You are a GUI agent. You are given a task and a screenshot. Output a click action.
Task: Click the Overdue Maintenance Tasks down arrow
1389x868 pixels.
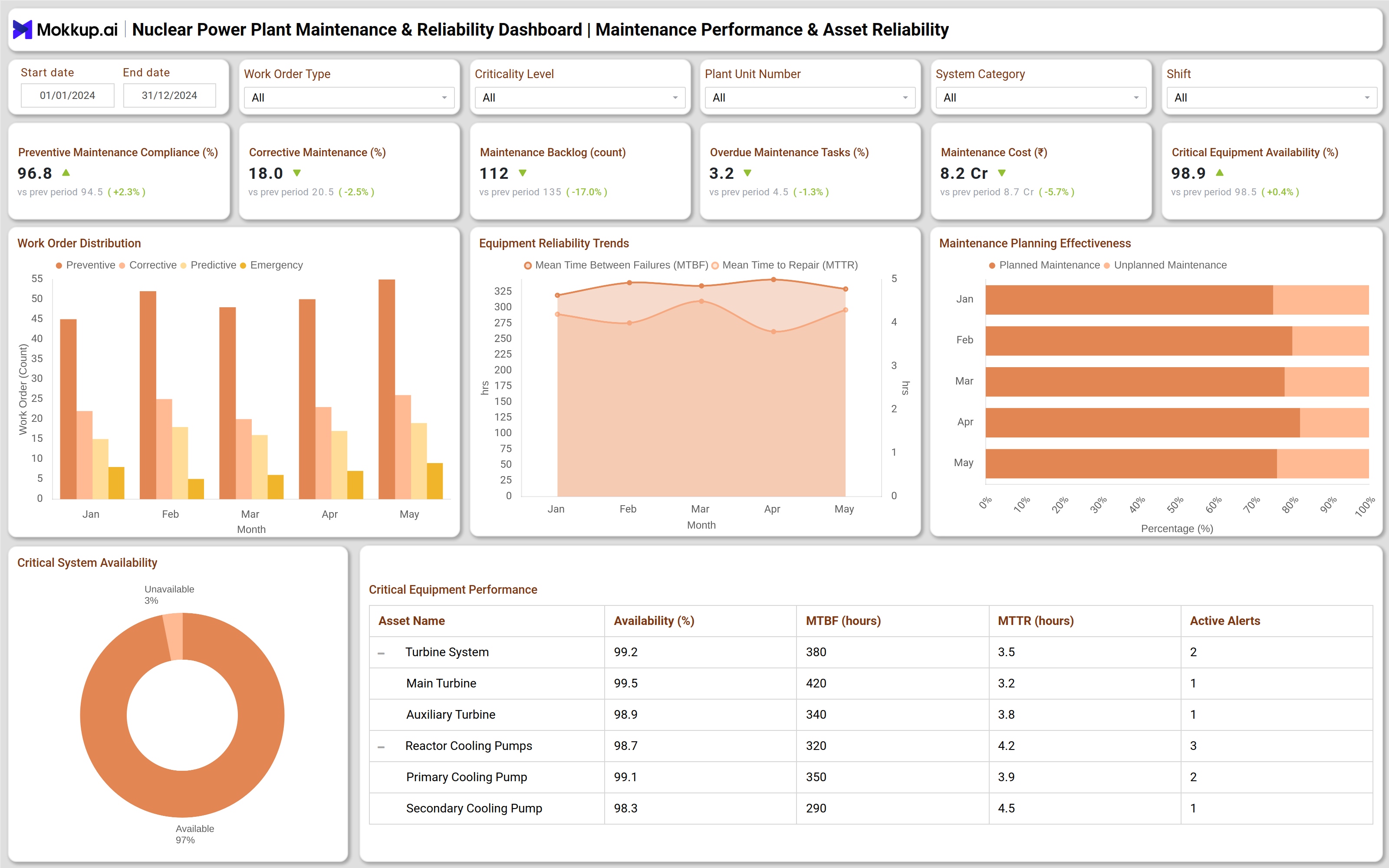747,173
